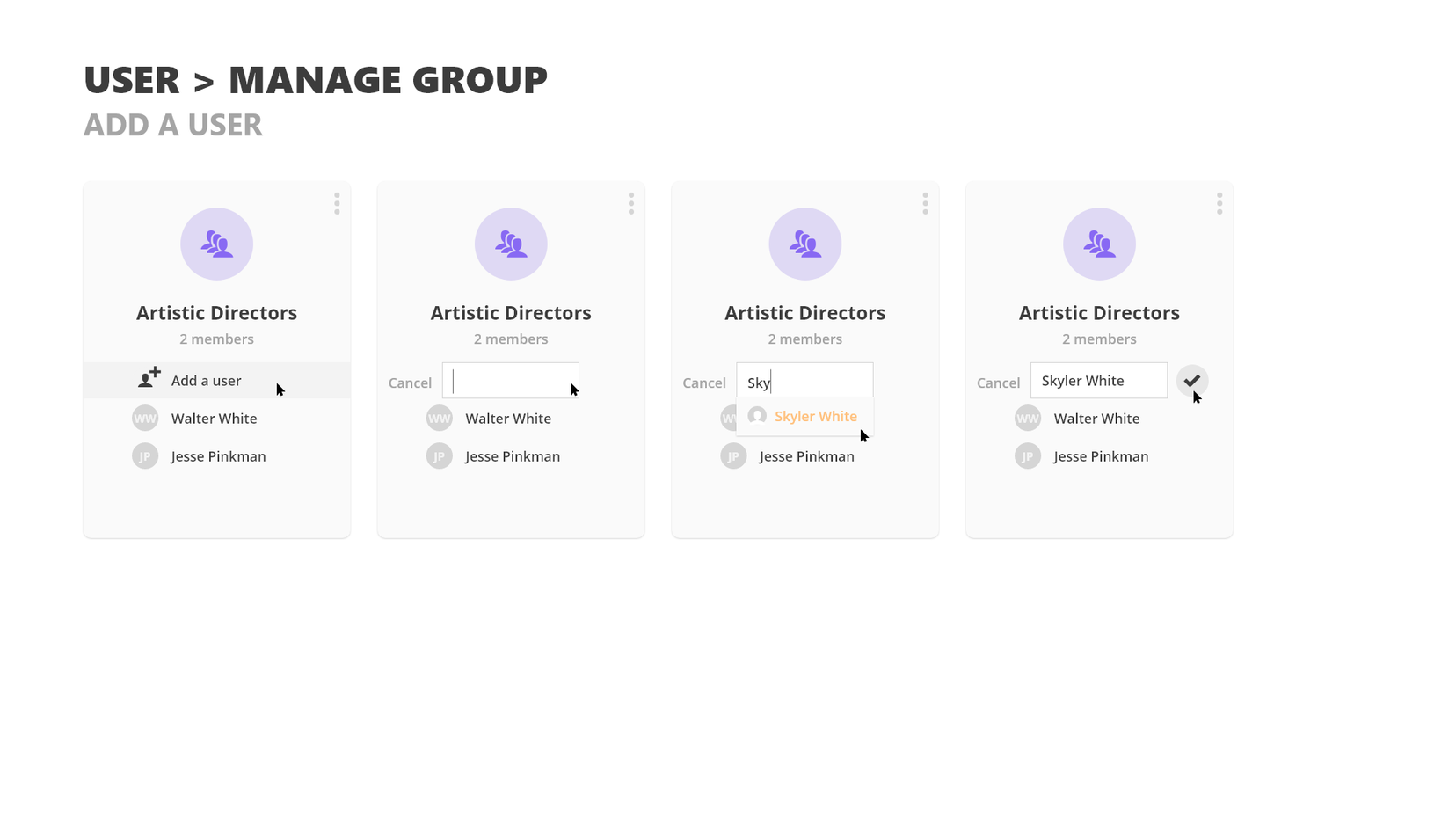Cancel adding user on the fourth card
This screenshot has height=816, width=1456.
coord(998,383)
